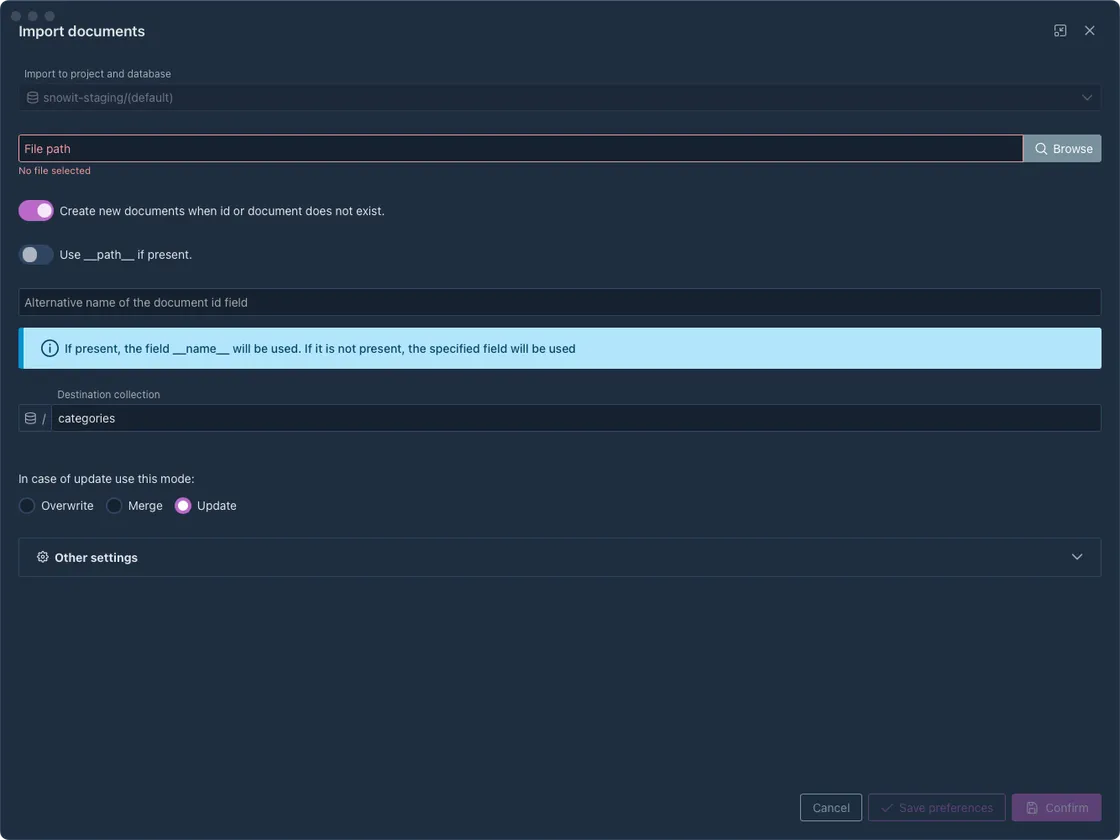Click the Browse button
The width and height of the screenshot is (1120, 840).
(1062, 149)
